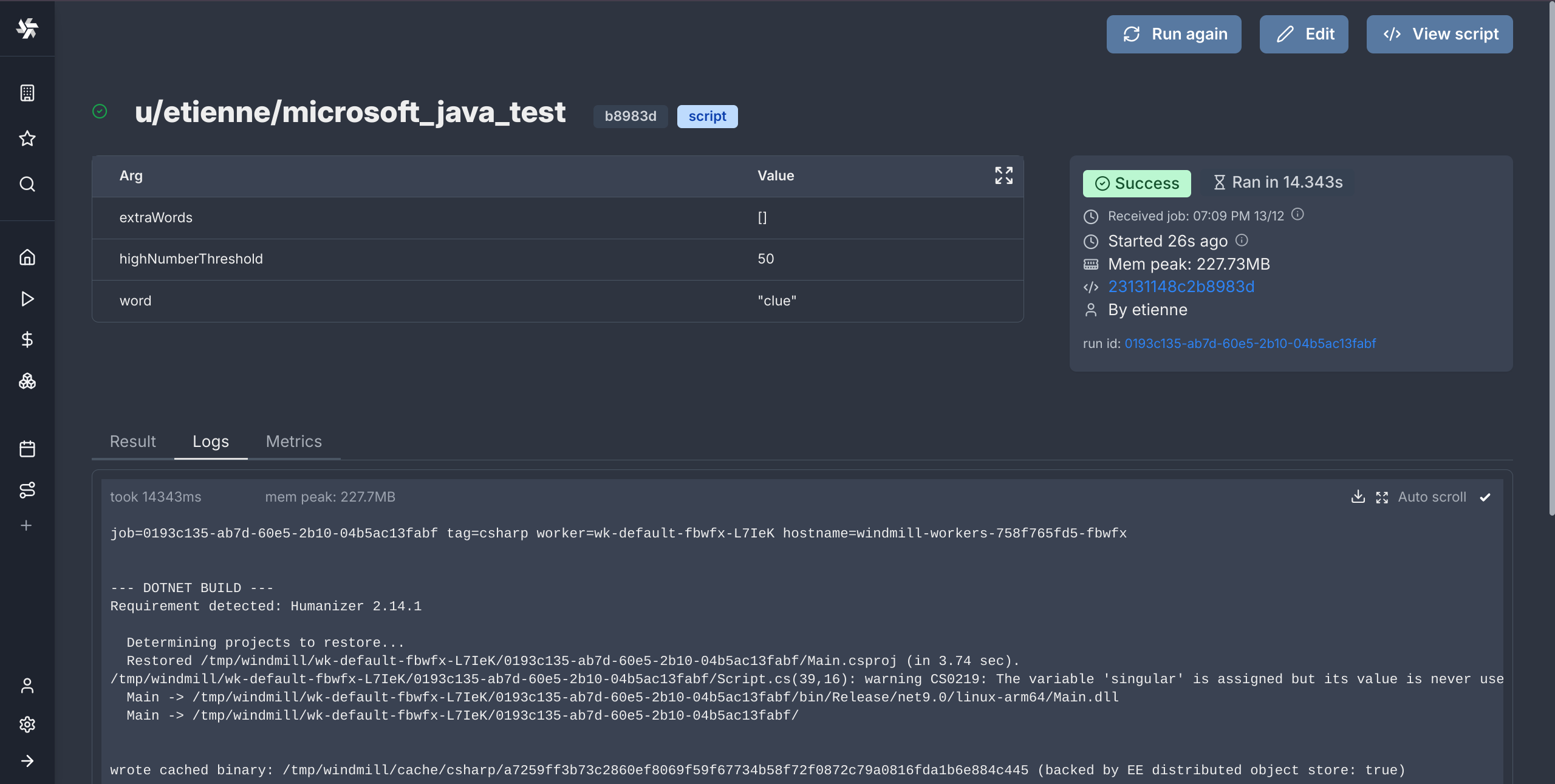Switch to the Metrics tab
The height and width of the screenshot is (784, 1555).
pyautogui.click(x=293, y=441)
